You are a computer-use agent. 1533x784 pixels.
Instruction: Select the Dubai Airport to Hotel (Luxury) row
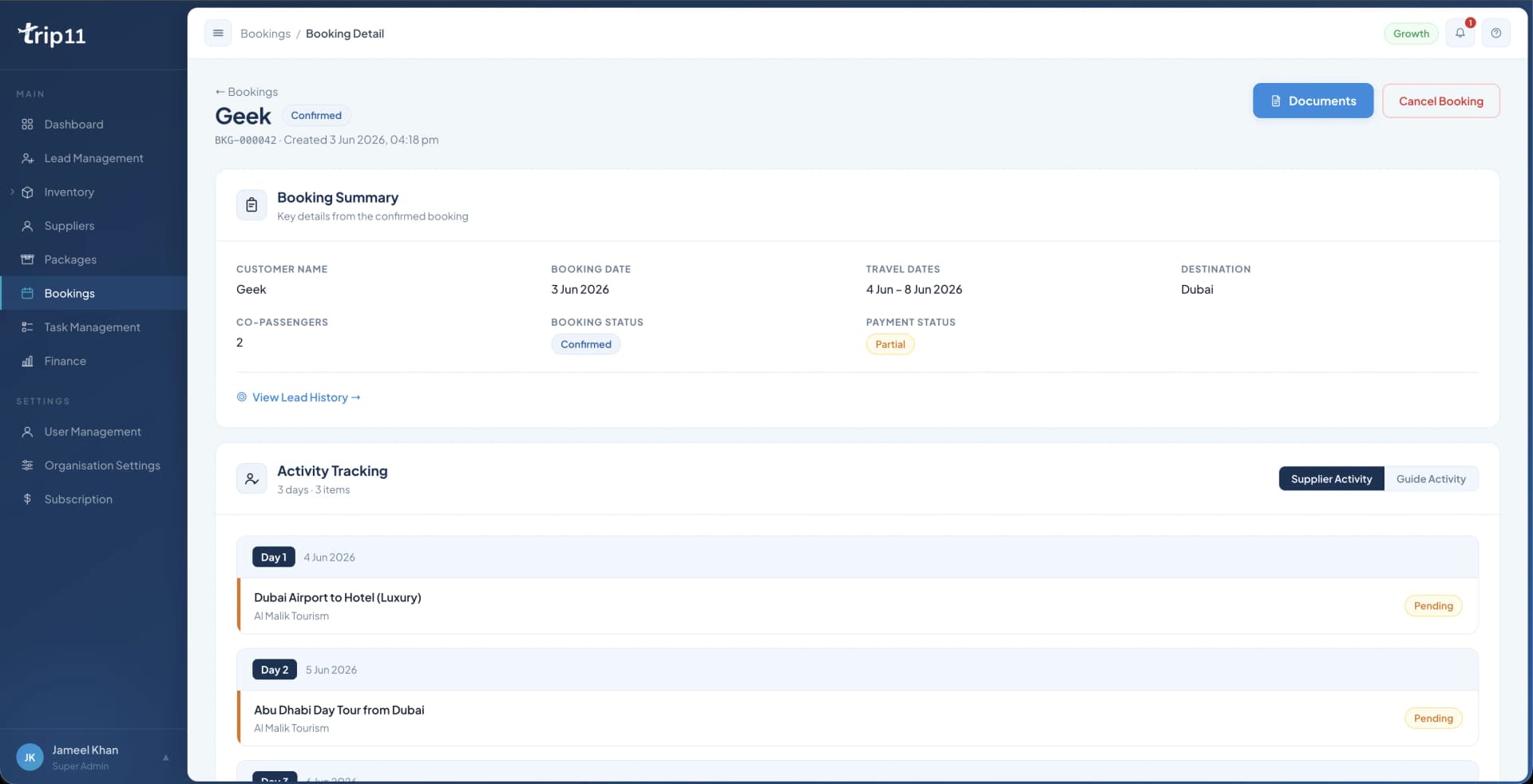coord(858,606)
